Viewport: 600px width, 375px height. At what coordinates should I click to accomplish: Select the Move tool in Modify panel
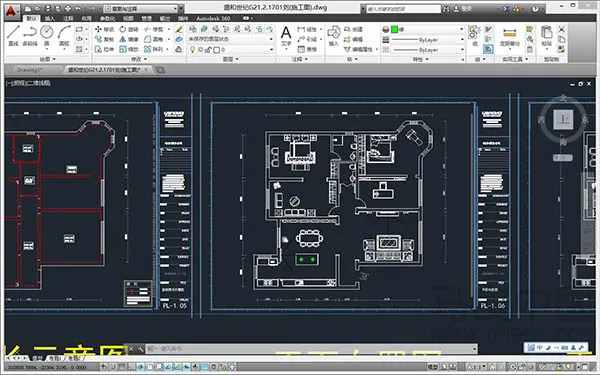click(104, 29)
